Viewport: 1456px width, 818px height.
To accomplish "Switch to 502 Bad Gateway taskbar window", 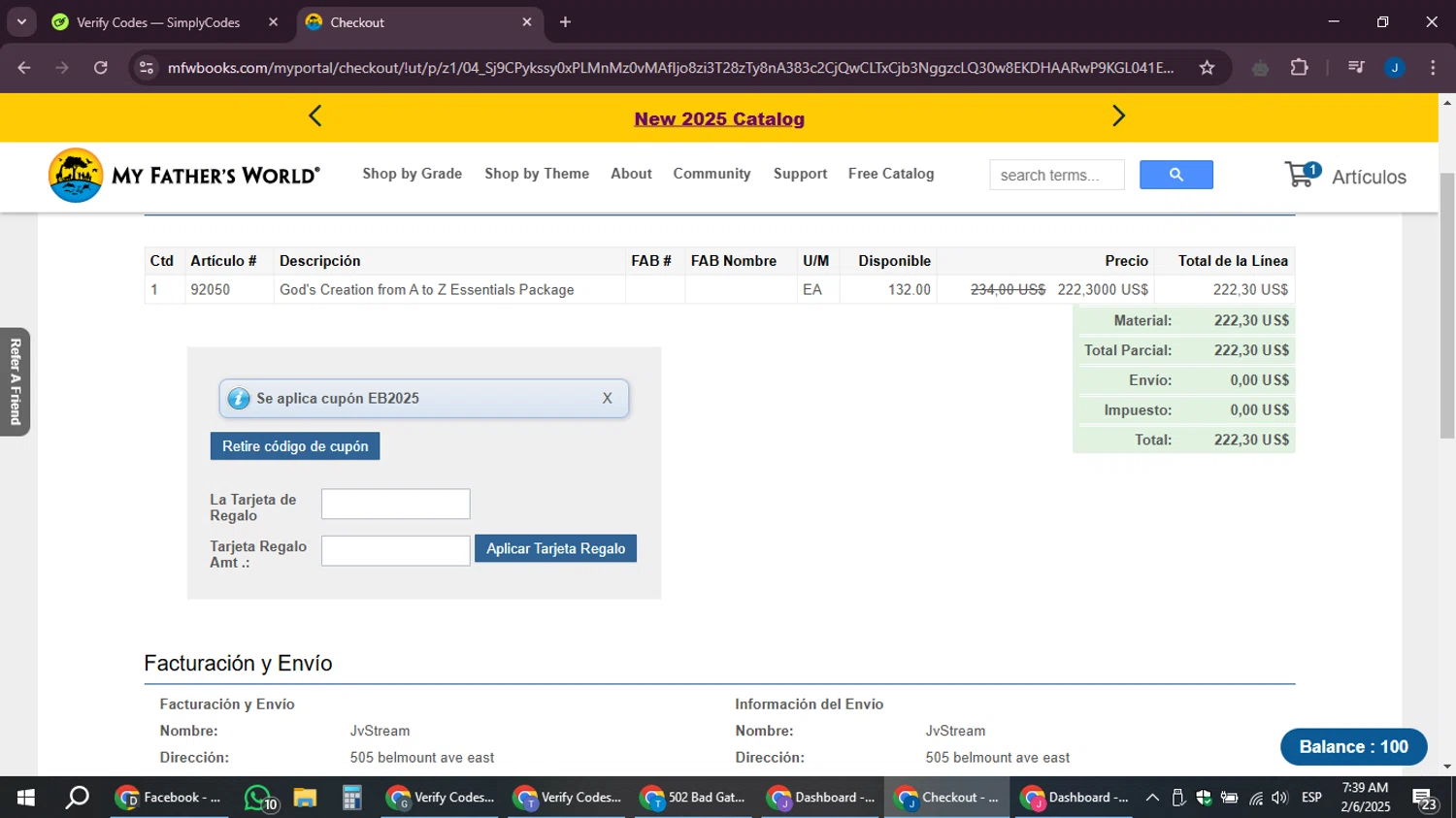I will [694, 798].
